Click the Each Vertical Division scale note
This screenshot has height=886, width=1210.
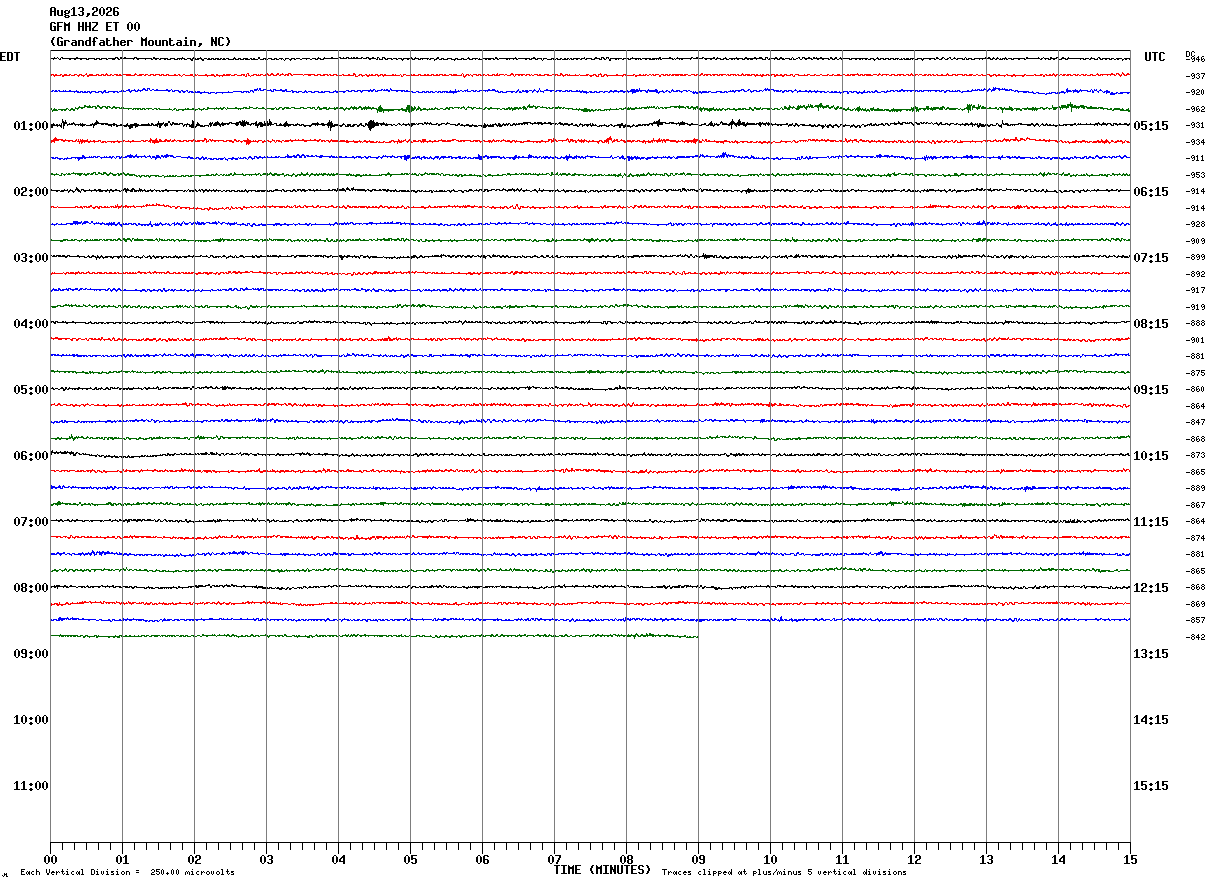tap(127, 873)
